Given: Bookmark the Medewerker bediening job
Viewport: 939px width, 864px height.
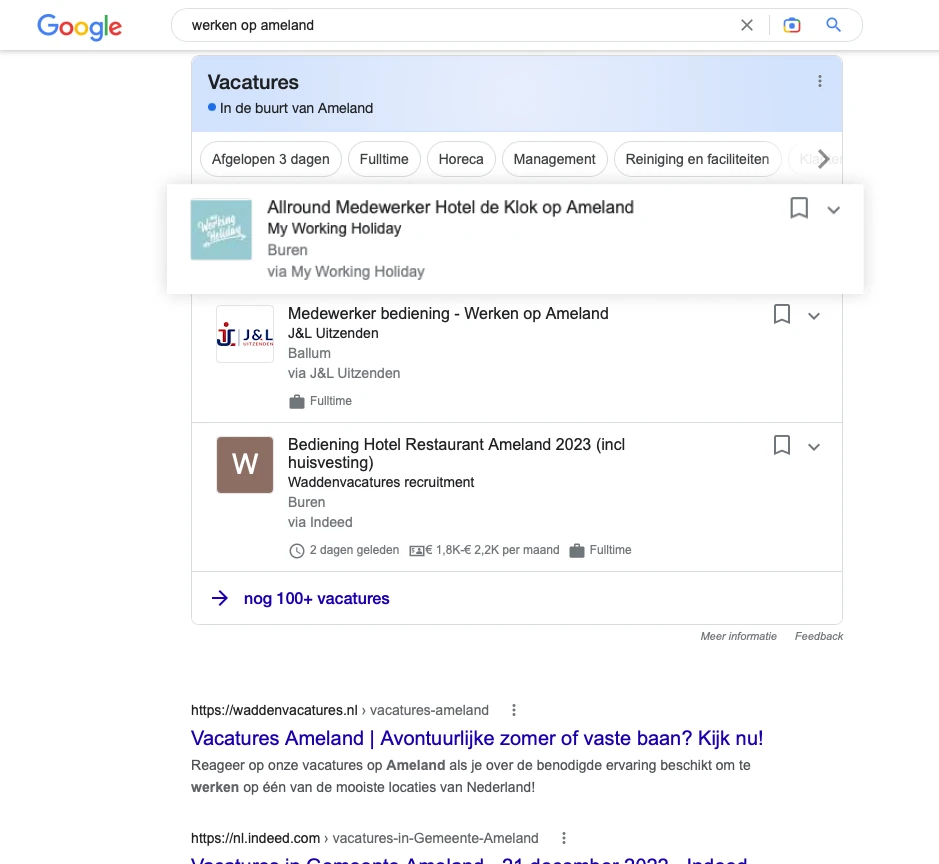Looking at the screenshot, I should click(x=782, y=314).
